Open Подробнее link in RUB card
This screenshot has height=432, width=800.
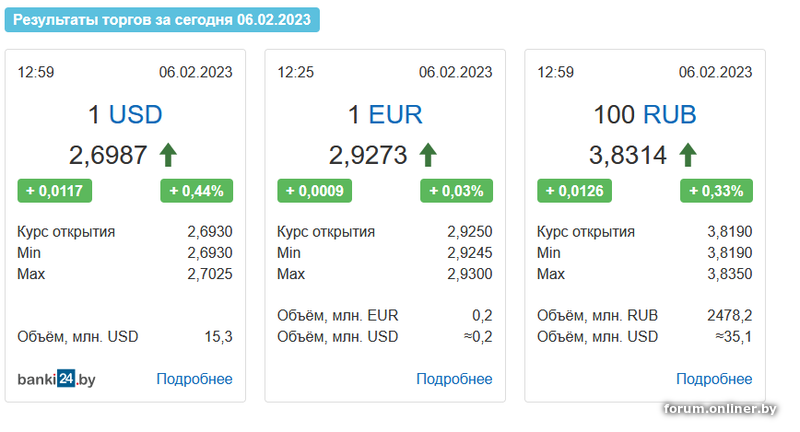(x=714, y=379)
